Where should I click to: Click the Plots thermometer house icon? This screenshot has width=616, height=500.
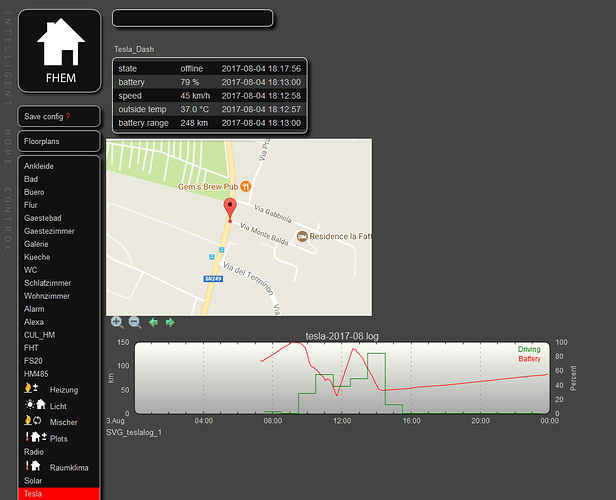click(x=36, y=436)
